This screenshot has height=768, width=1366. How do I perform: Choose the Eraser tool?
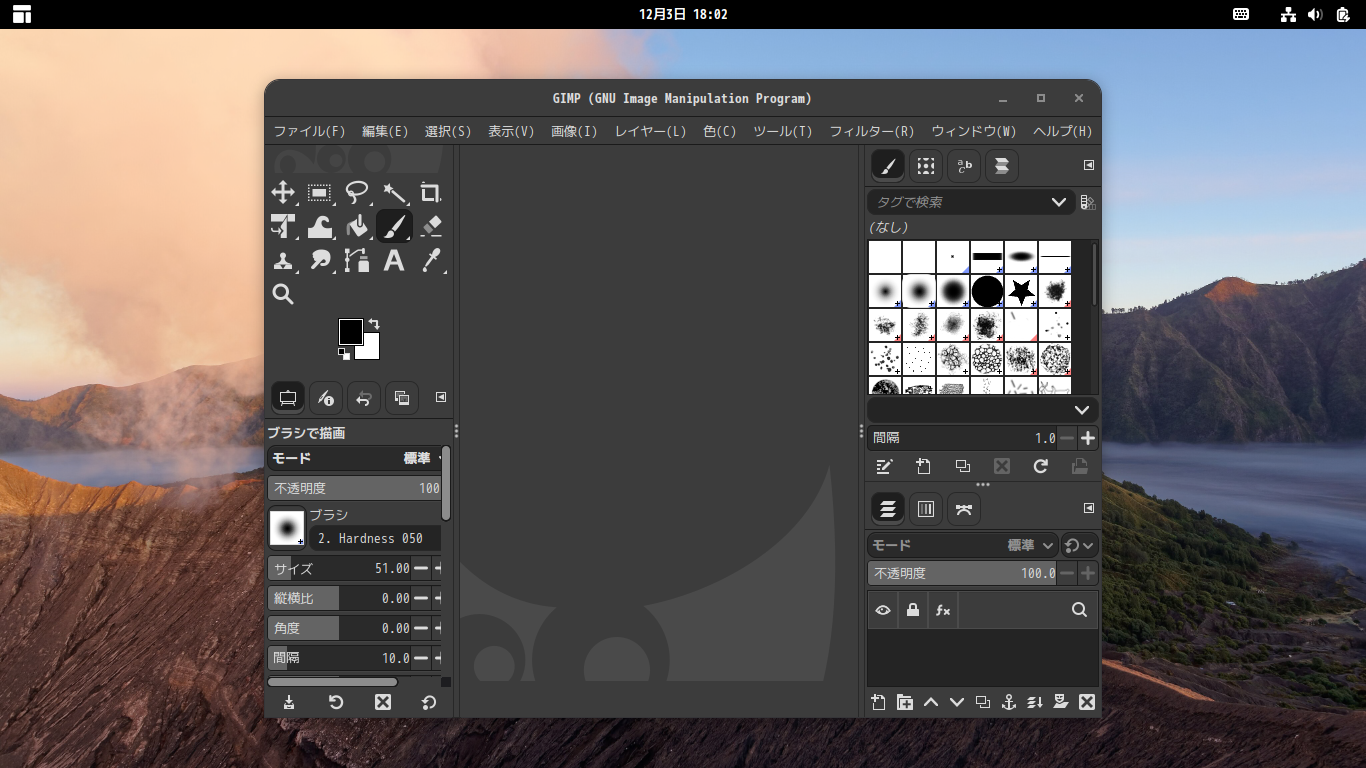(431, 227)
